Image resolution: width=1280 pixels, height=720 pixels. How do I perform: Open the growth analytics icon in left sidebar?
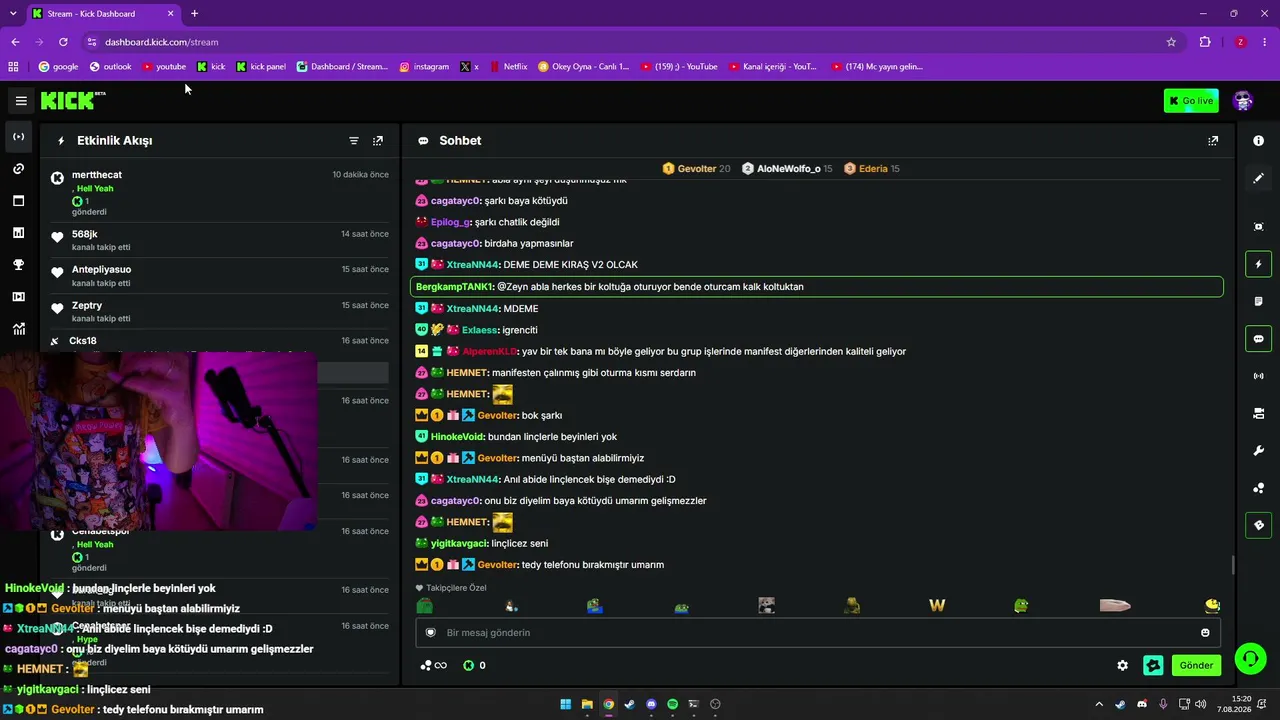18,329
